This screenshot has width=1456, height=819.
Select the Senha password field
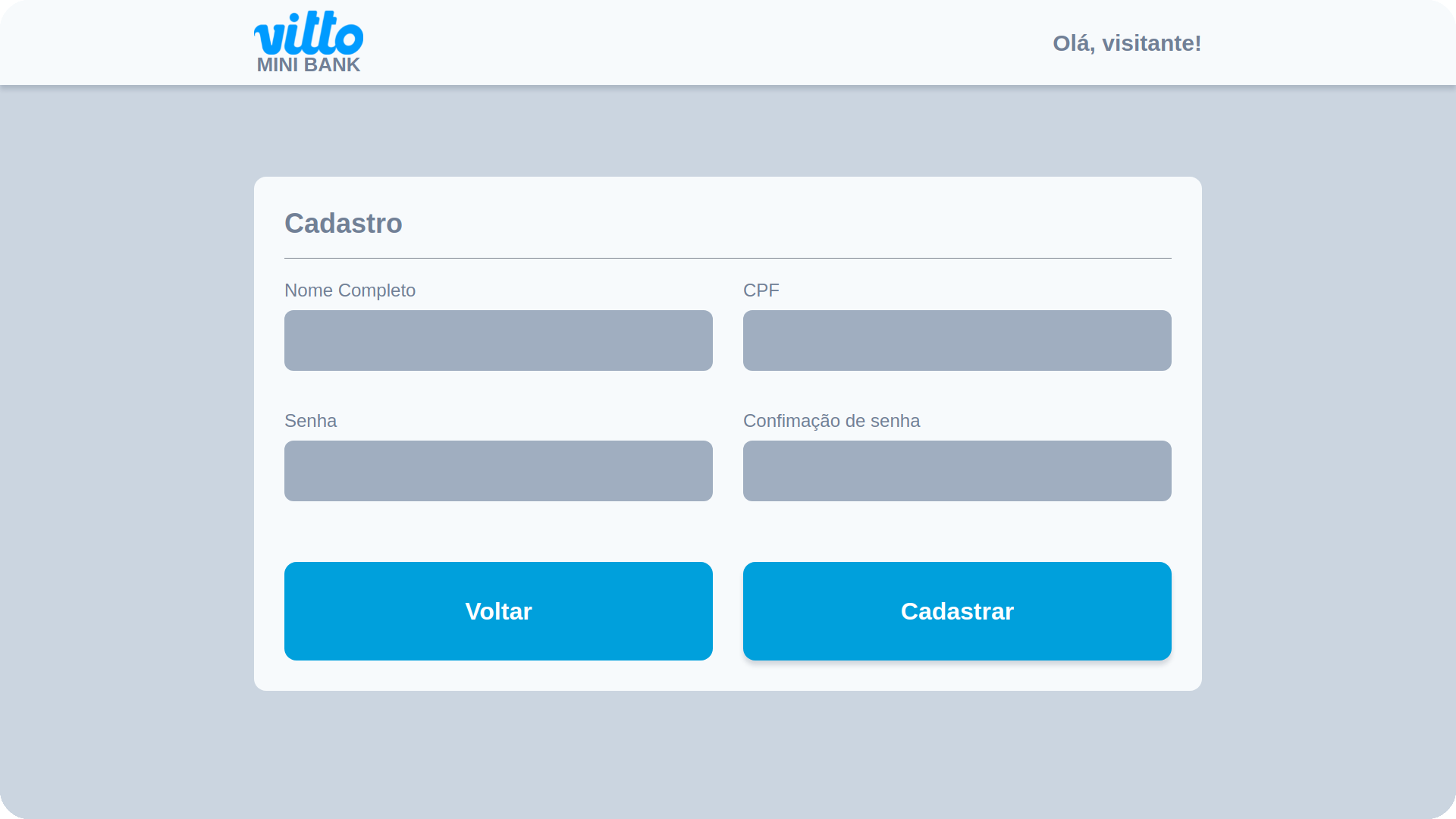(x=498, y=470)
